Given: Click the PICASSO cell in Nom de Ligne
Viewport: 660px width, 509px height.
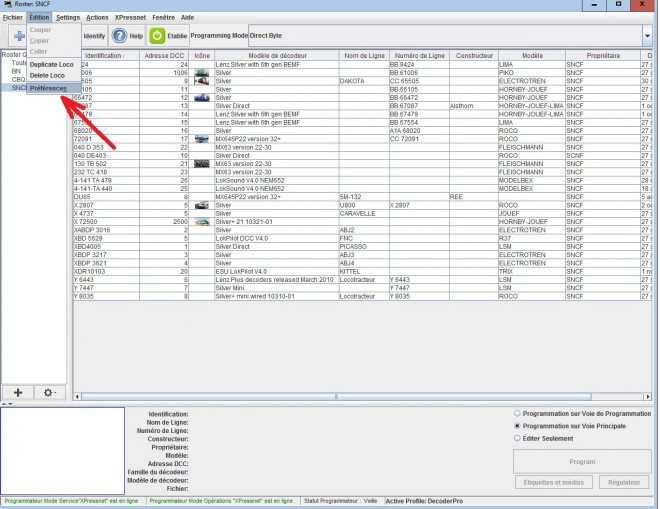Looking at the screenshot, I should [x=364, y=247].
